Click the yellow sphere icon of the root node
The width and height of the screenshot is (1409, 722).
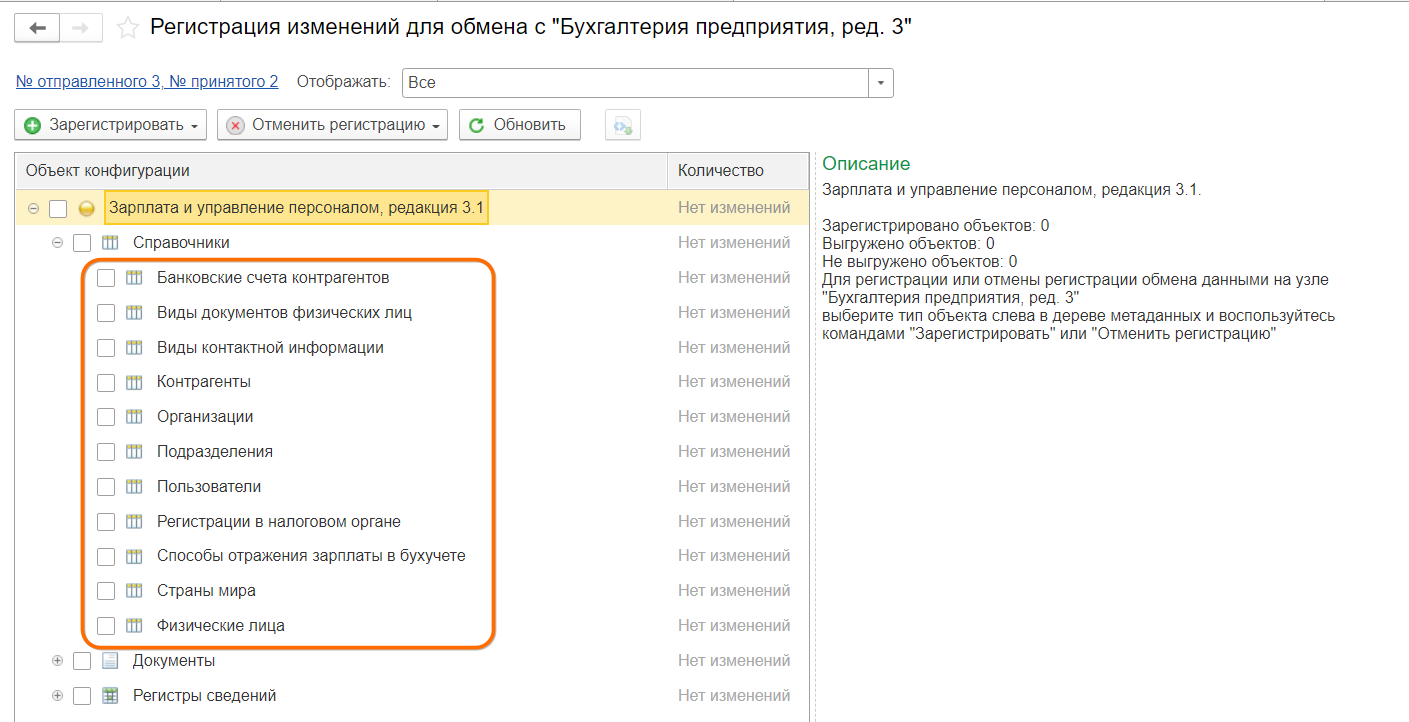[86, 209]
